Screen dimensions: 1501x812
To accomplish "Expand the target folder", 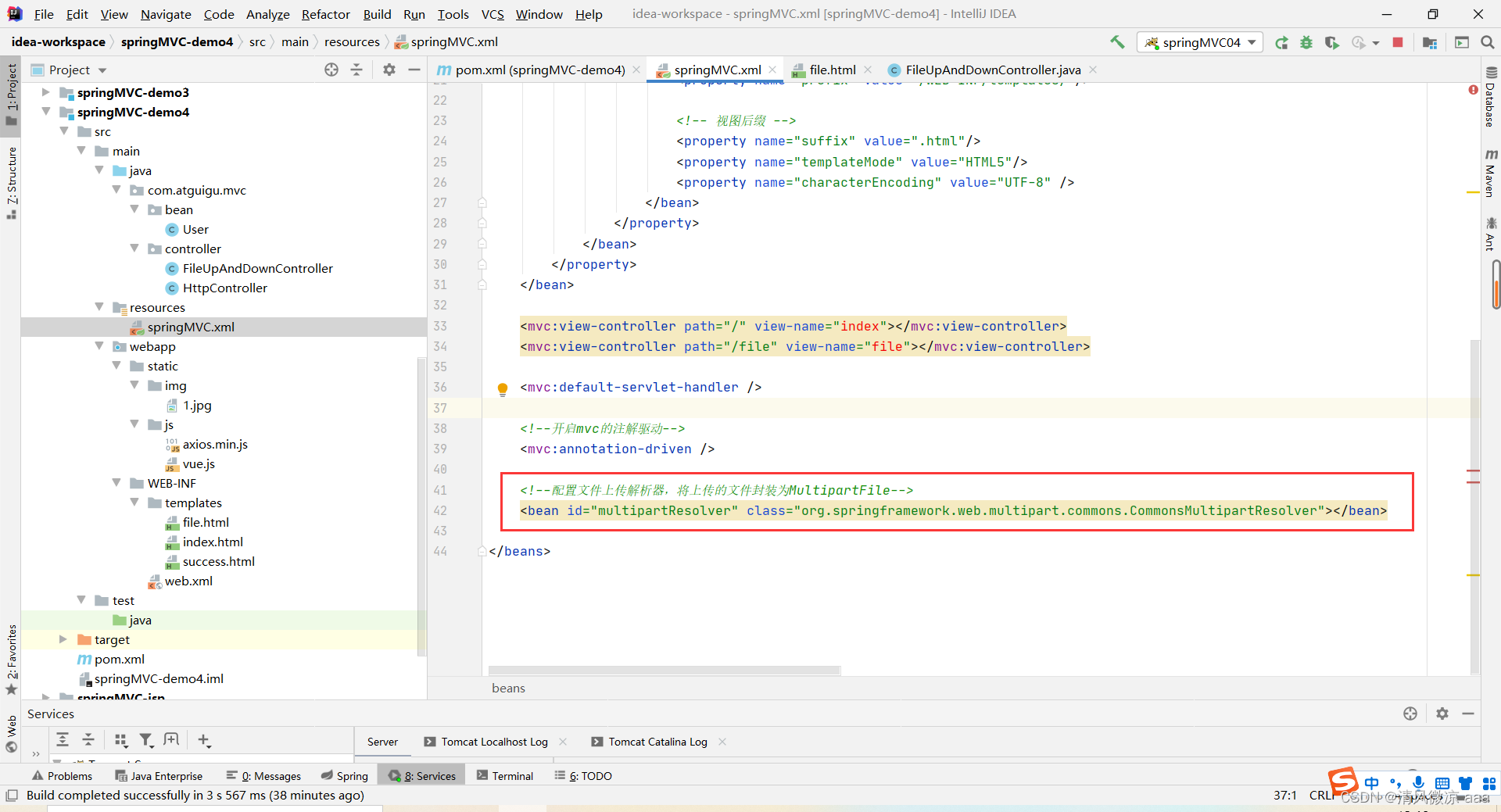I will point(63,639).
